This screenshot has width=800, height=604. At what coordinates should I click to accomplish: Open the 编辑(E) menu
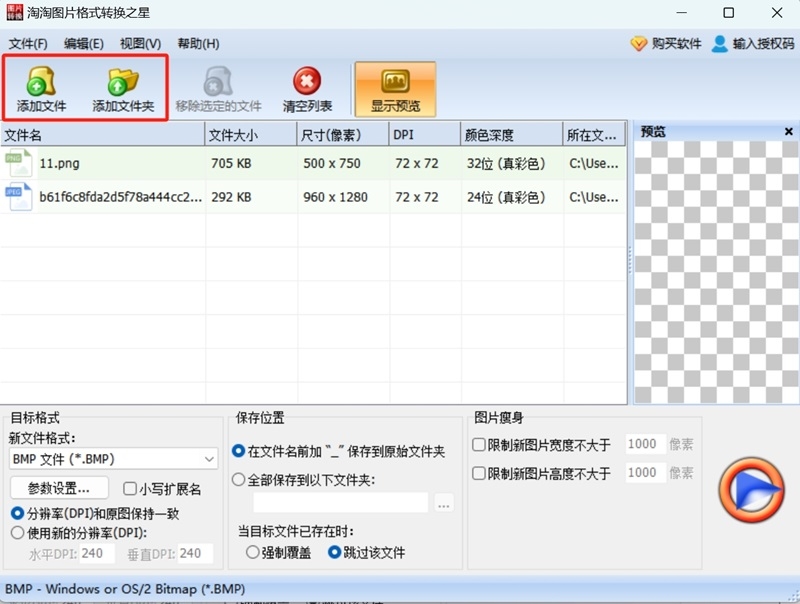click(x=84, y=44)
